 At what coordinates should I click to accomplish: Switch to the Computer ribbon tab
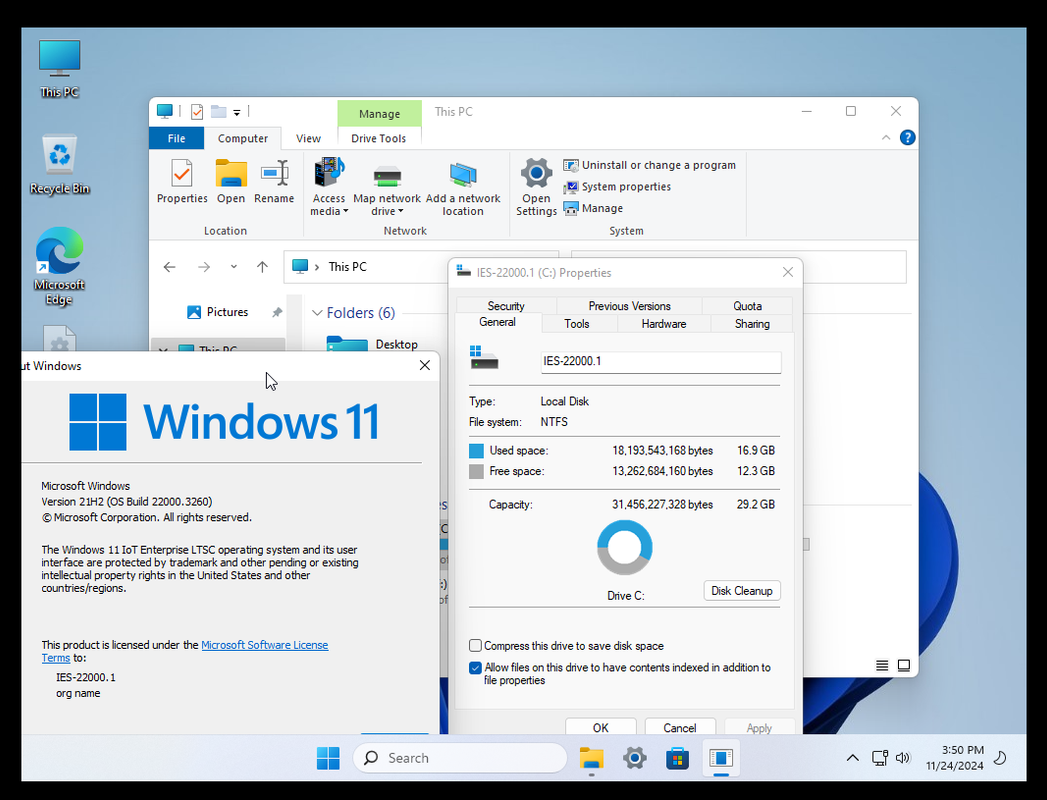[242, 138]
